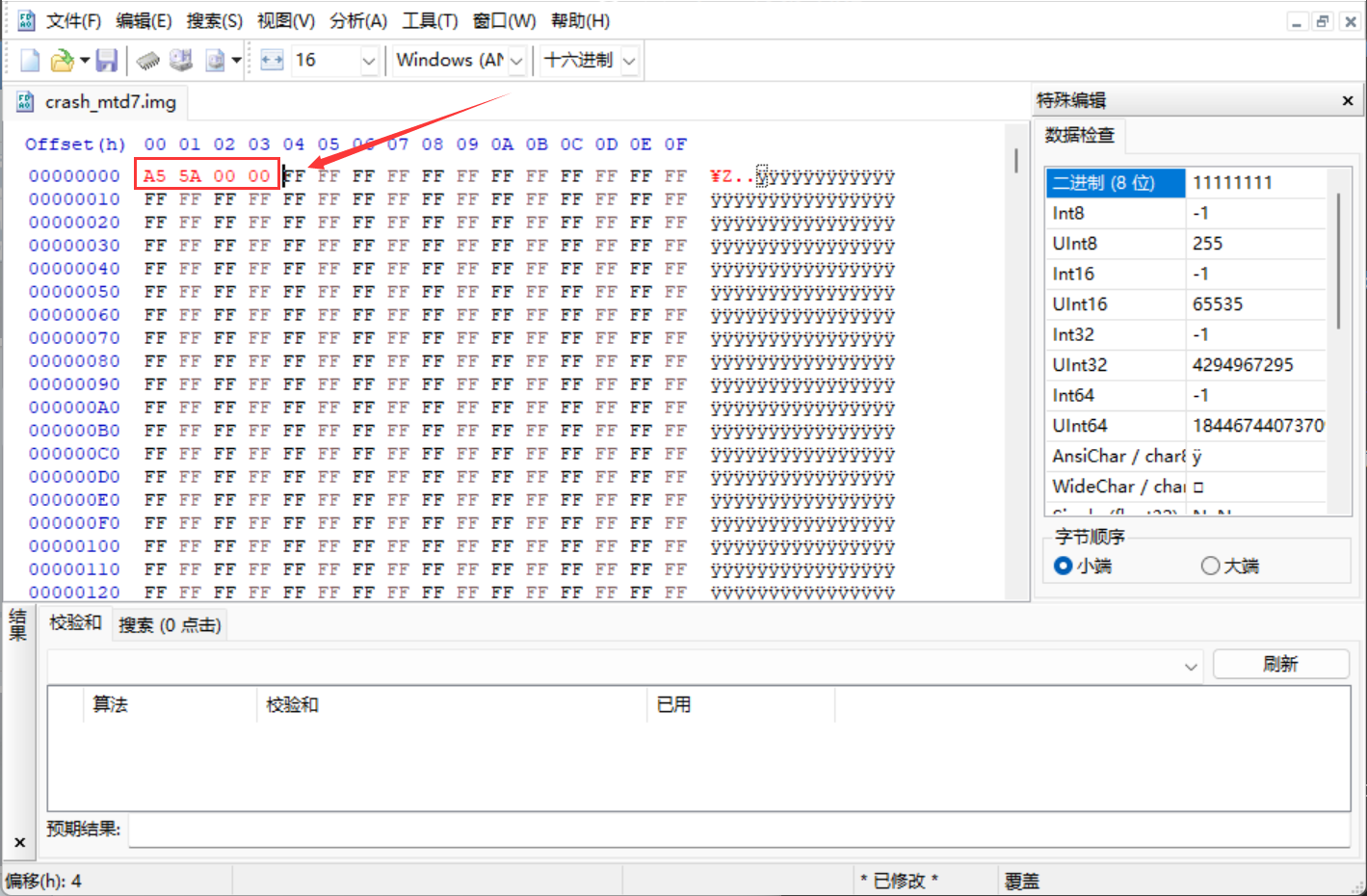Click offset label 00000100

(x=74, y=546)
